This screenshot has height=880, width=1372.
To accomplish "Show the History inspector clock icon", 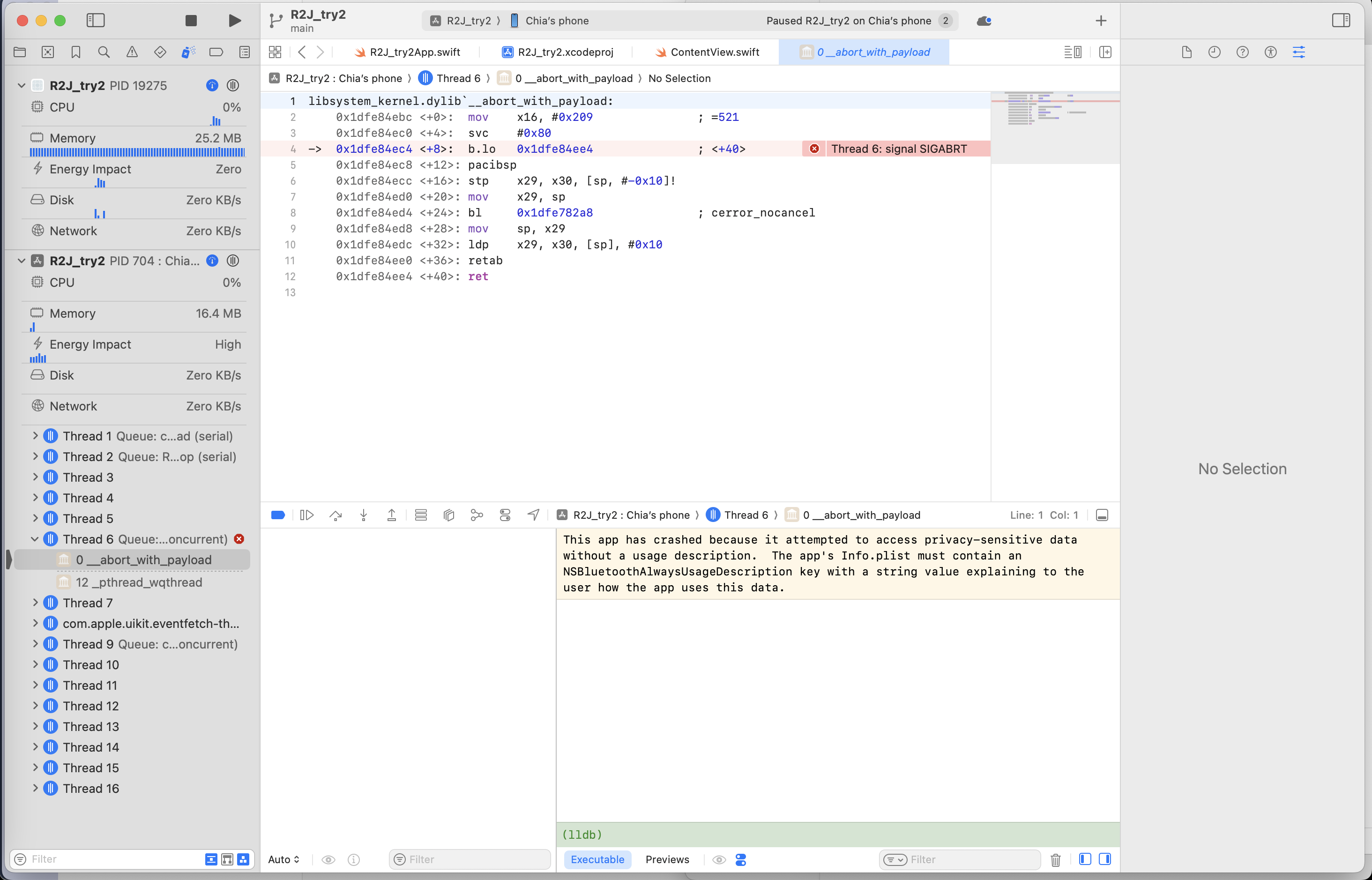I will pyautogui.click(x=1214, y=52).
